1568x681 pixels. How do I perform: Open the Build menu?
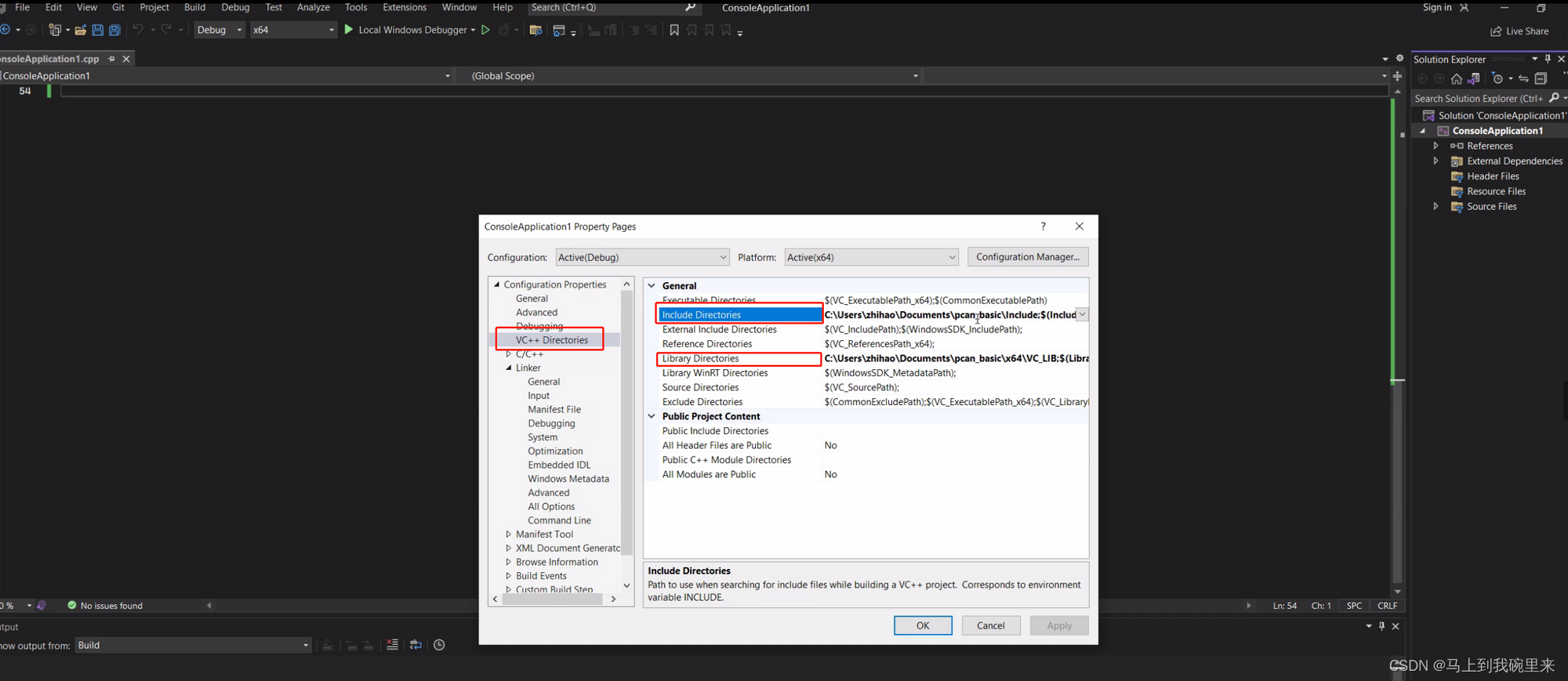pyautogui.click(x=194, y=7)
